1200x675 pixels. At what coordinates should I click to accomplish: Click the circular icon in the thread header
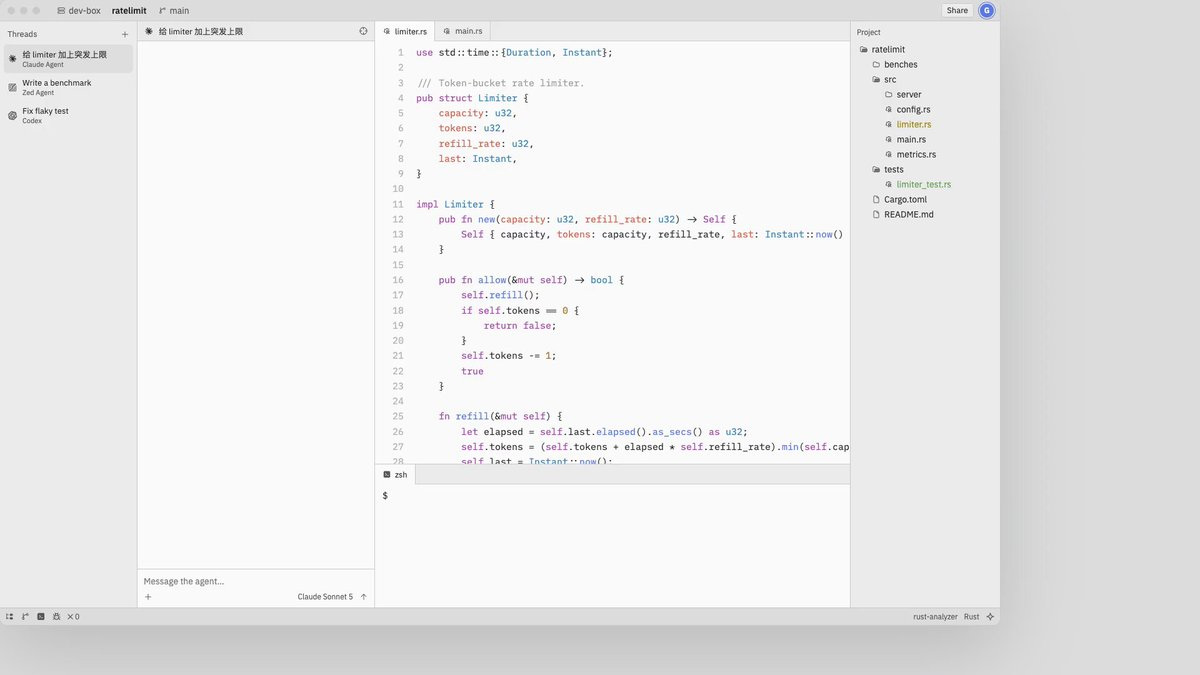[363, 31]
